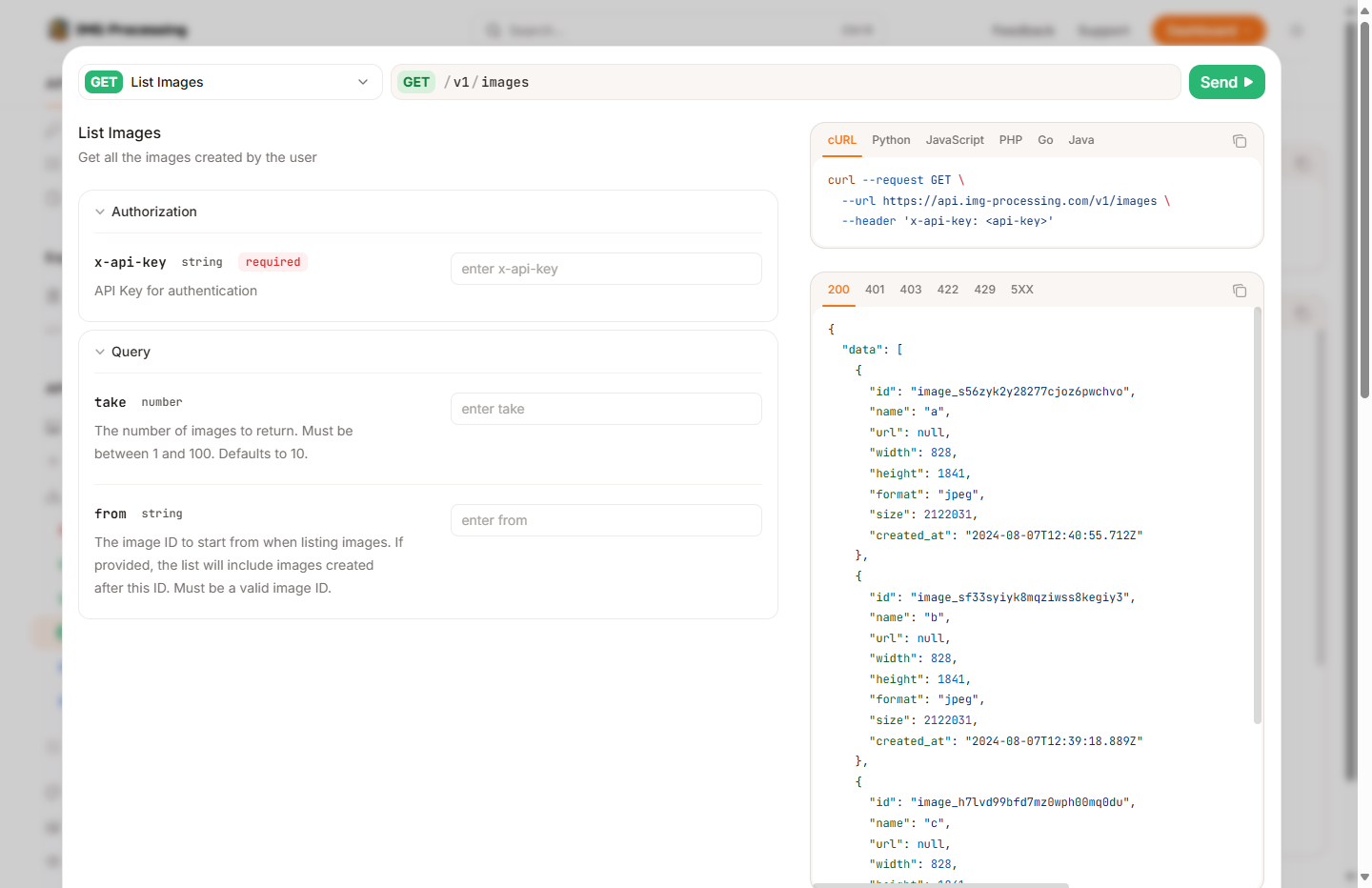
Task: Copy the 200 response example
Action: 1240,291
